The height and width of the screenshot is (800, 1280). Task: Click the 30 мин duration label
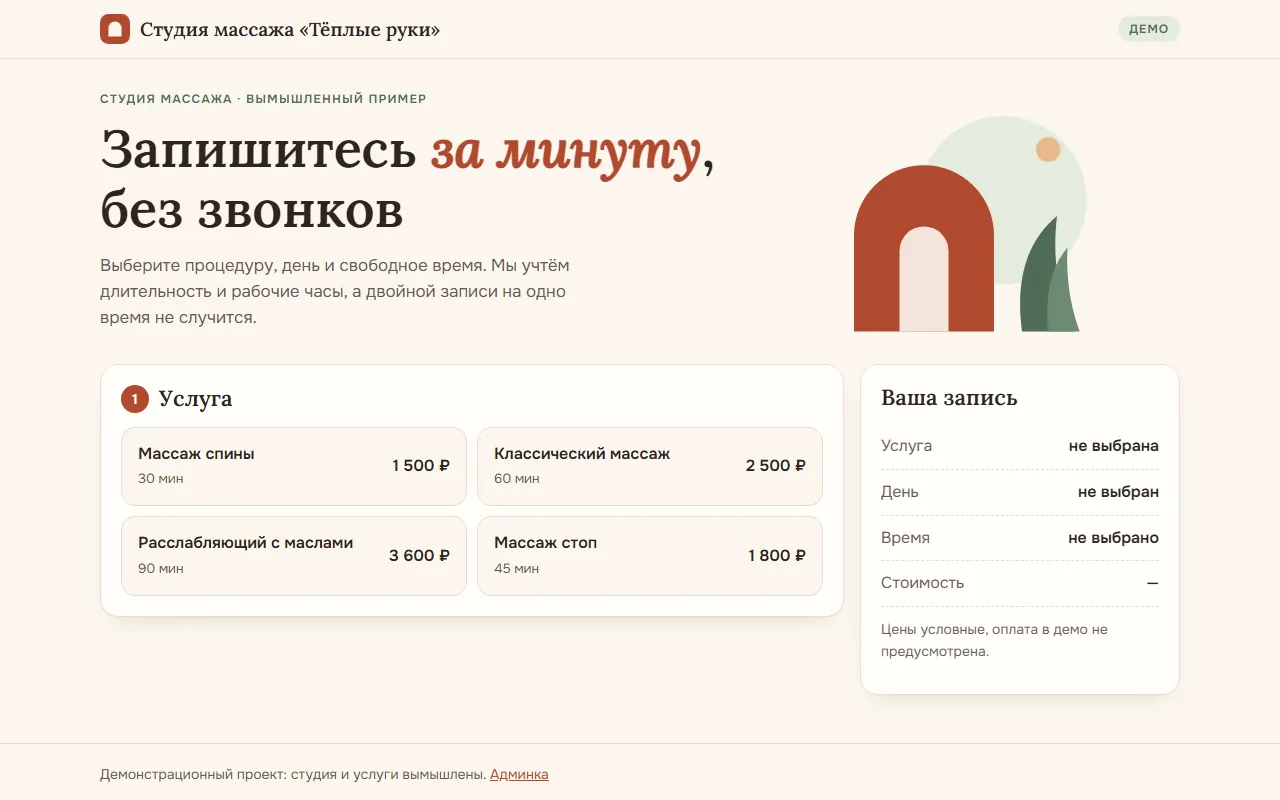(161, 478)
